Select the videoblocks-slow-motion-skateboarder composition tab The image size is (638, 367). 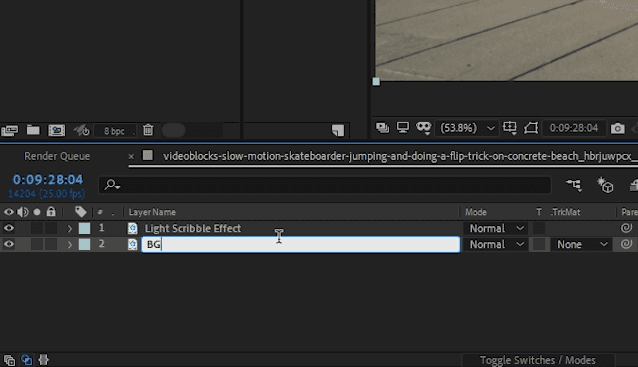tap(397, 156)
